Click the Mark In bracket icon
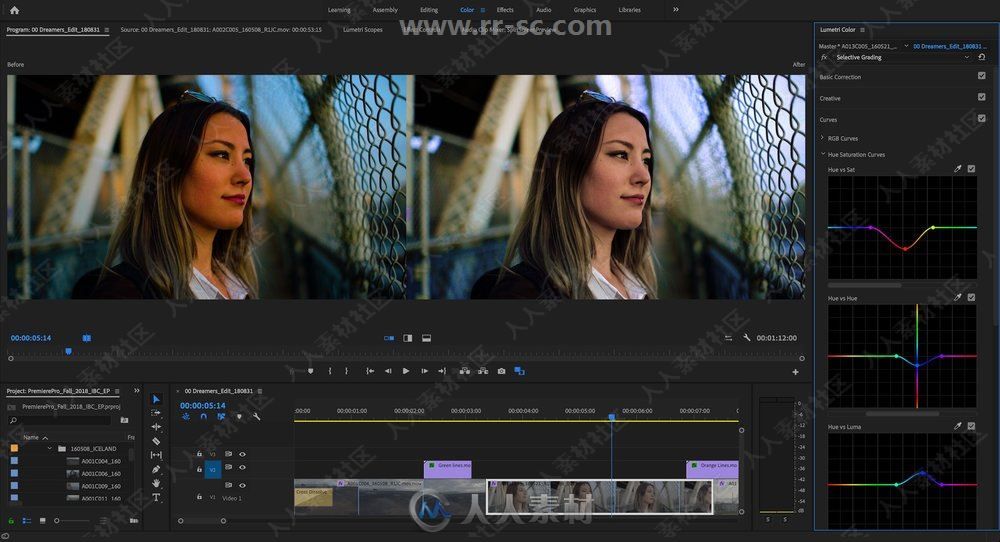Screen dimensions: 1000x542 330,370
